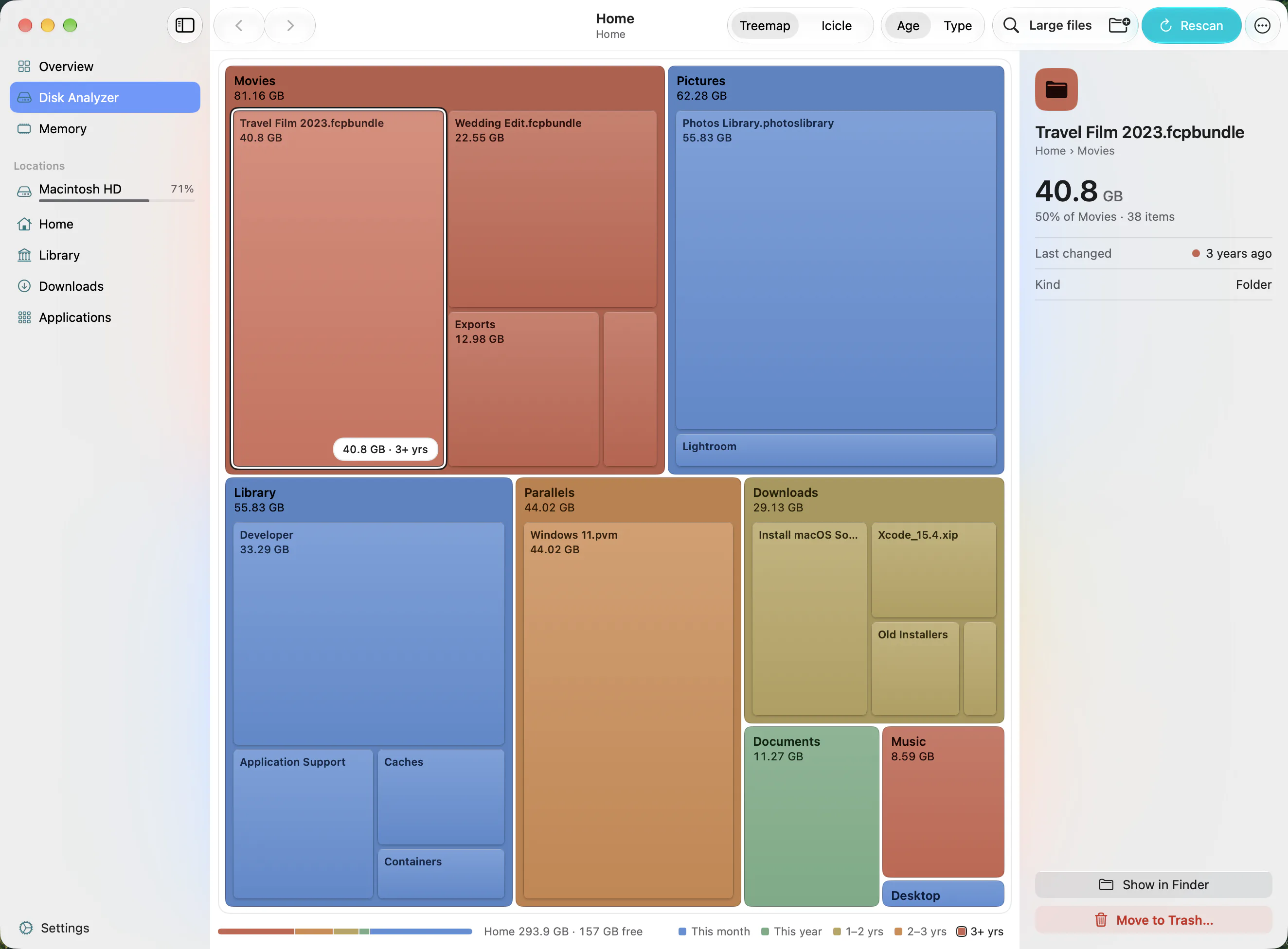Open Downloads location in sidebar
1288x949 pixels.
pyautogui.click(x=105, y=286)
